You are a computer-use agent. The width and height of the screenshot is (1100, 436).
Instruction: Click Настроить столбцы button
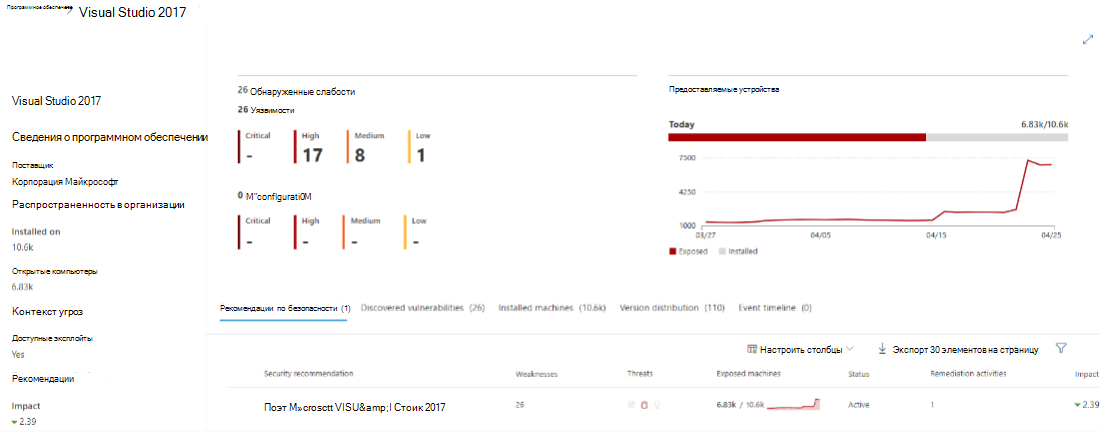(x=800, y=349)
